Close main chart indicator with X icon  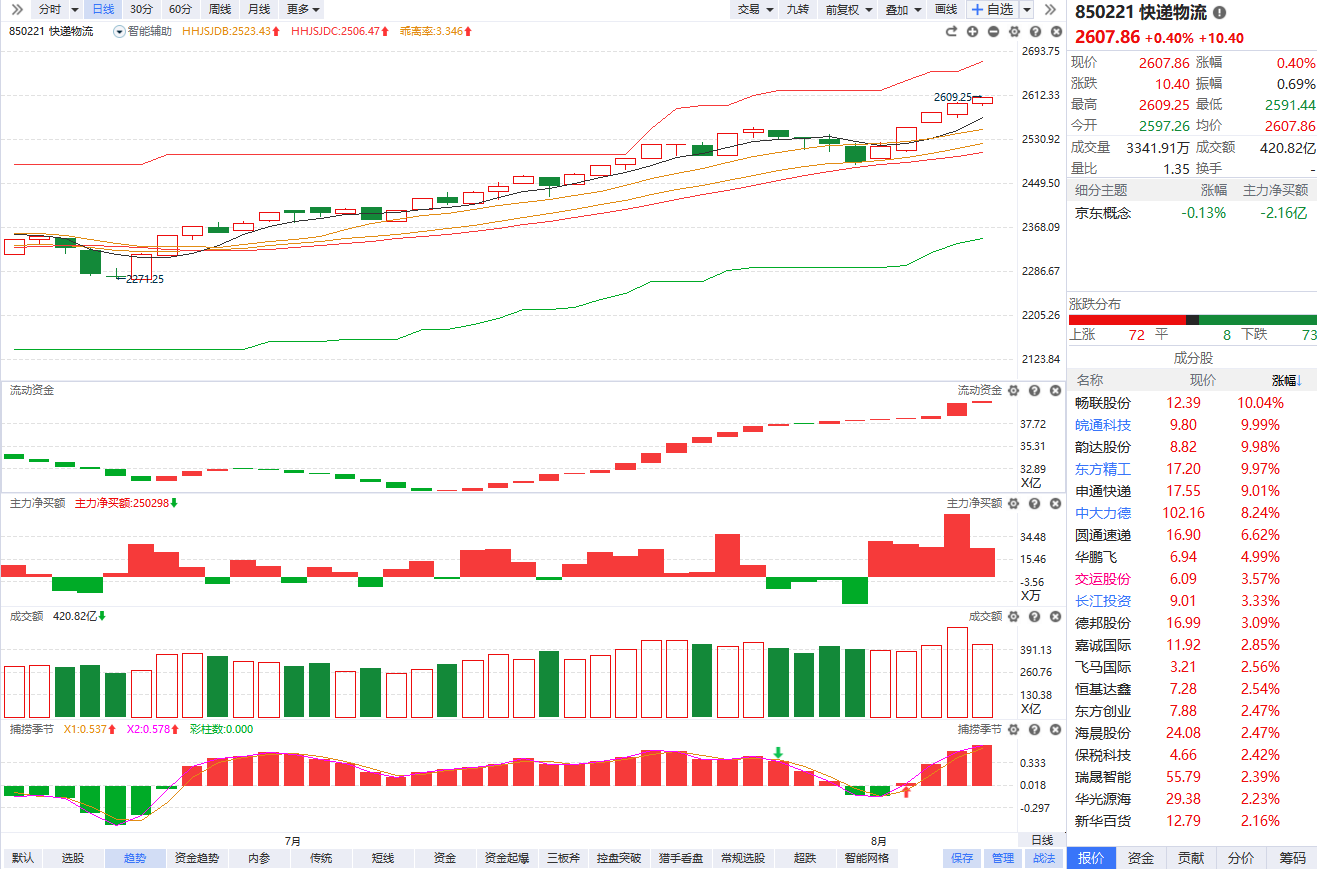pyautogui.click(x=1054, y=32)
